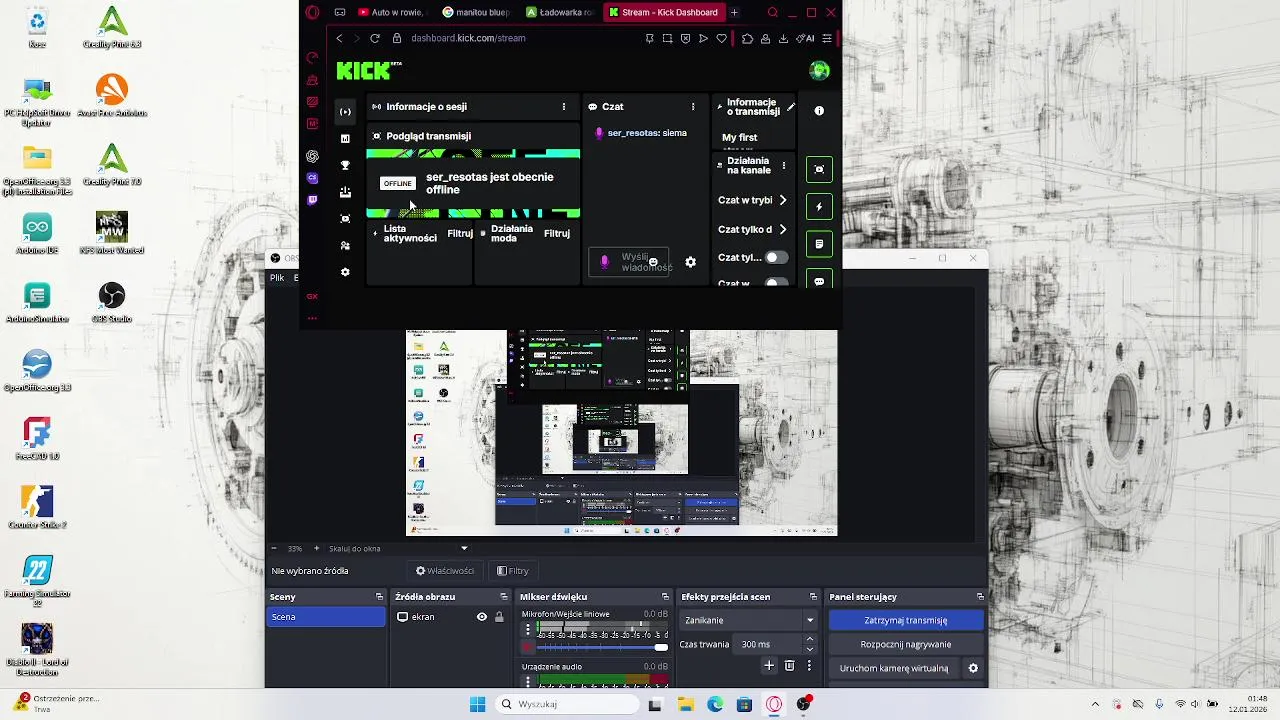The width and height of the screenshot is (1280, 720).
Task: Open File Explorer from taskbar
Action: (685, 704)
